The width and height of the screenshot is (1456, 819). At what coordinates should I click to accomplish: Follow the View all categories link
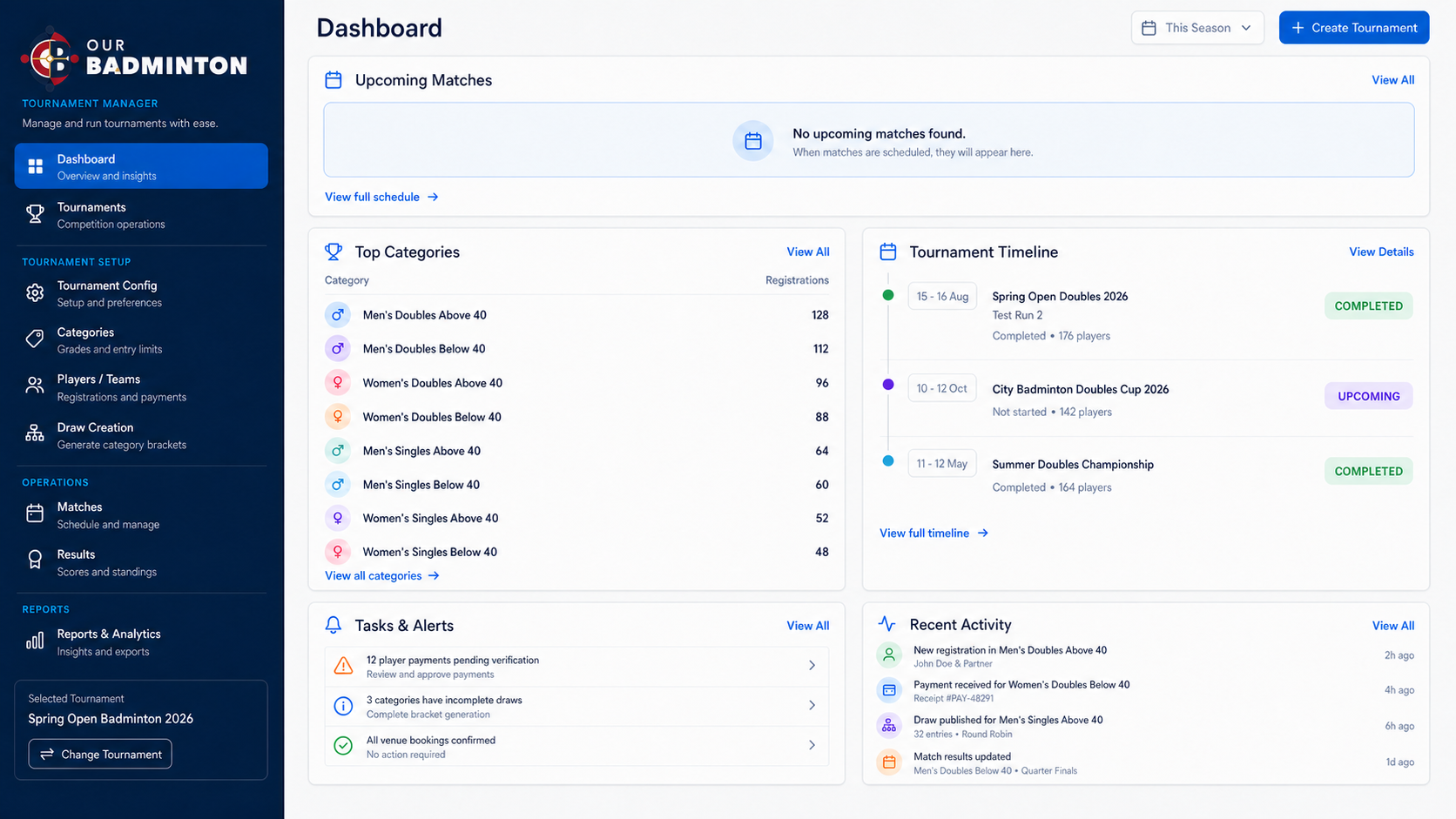click(382, 575)
